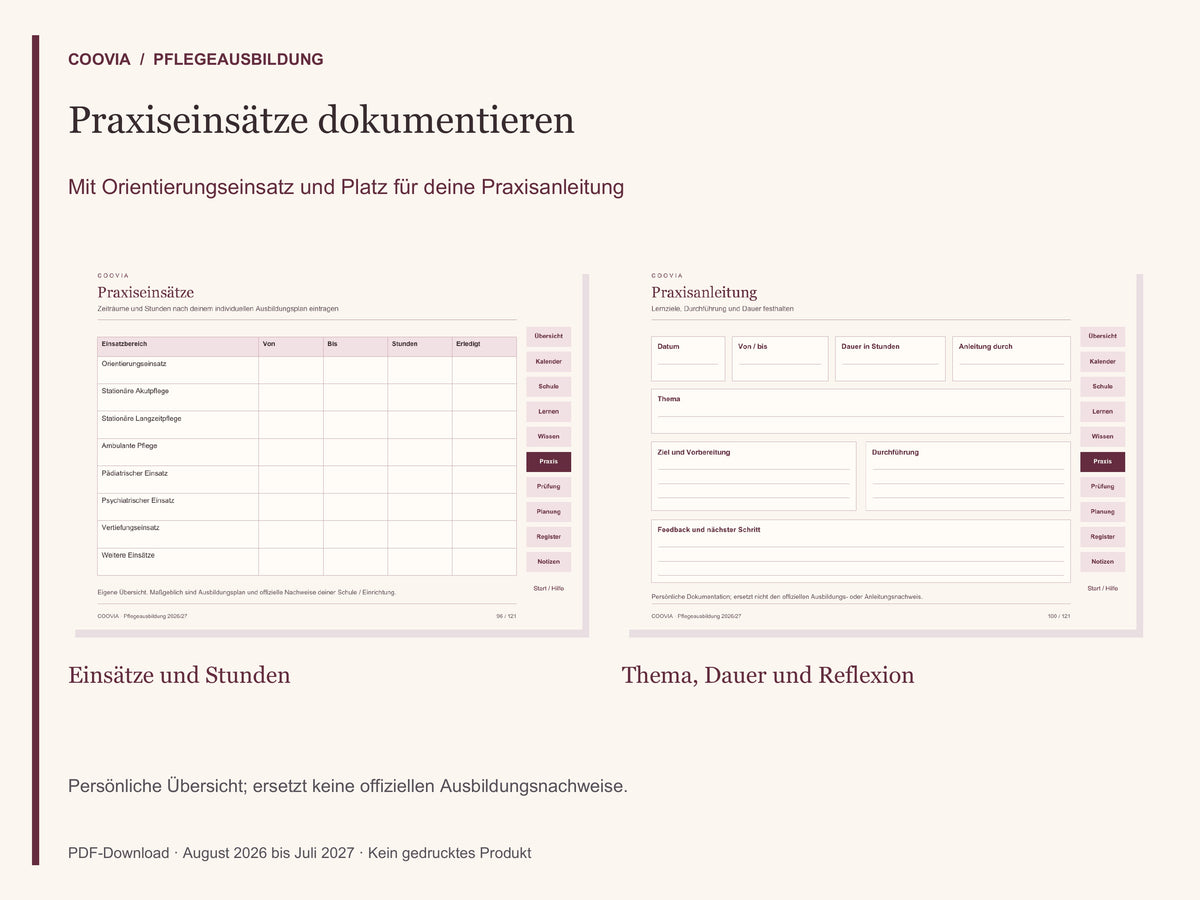This screenshot has width=1200, height=900.
Task: Select Notizen tab on the Praxisanleitung page
Action: click(x=1102, y=561)
